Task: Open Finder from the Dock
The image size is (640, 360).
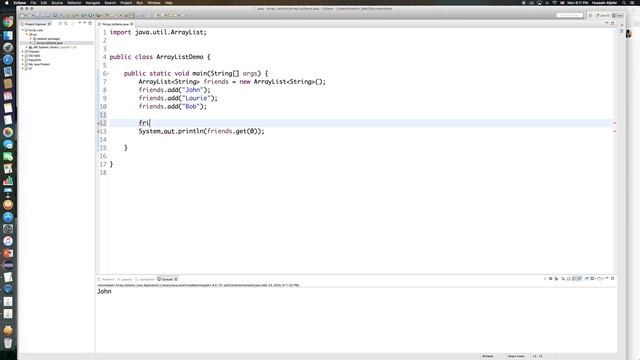Action: 8,36
